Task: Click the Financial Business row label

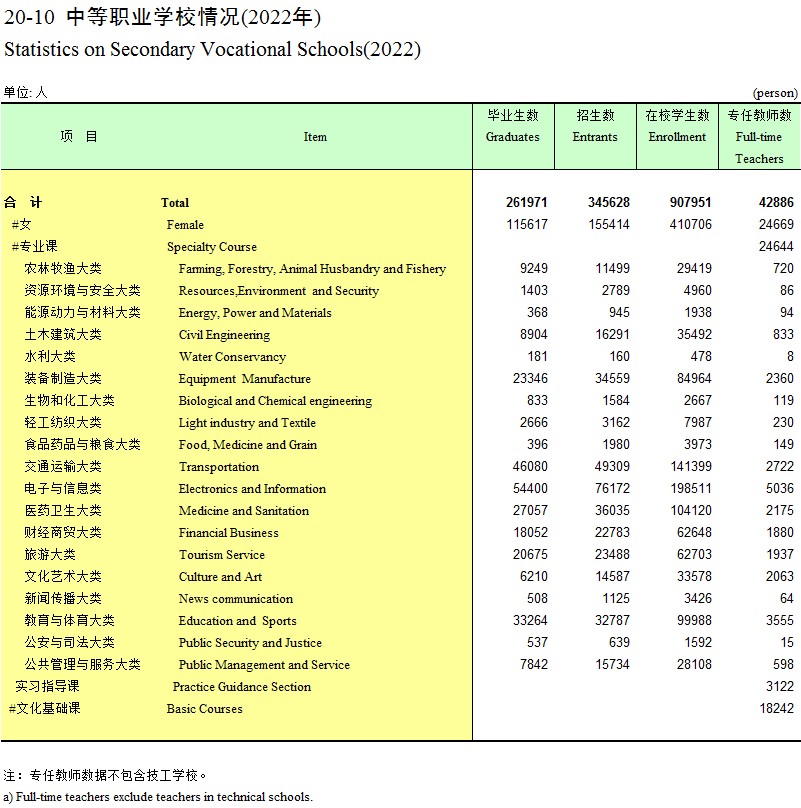Action: tap(228, 533)
